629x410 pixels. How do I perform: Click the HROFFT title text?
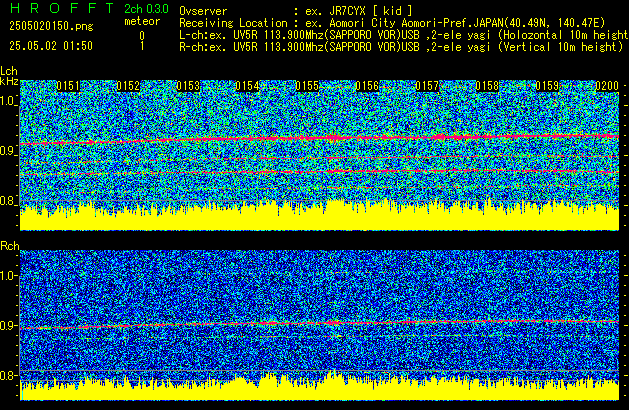(x=62, y=8)
